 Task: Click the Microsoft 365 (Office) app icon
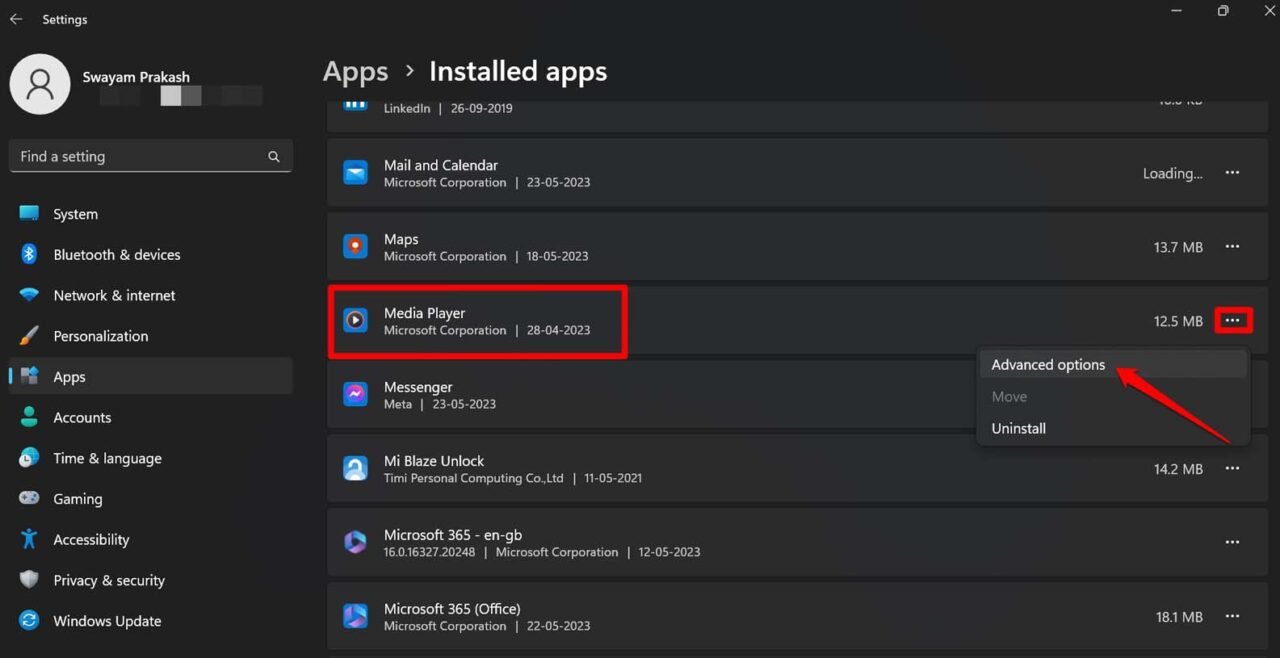(x=355, y=615)
